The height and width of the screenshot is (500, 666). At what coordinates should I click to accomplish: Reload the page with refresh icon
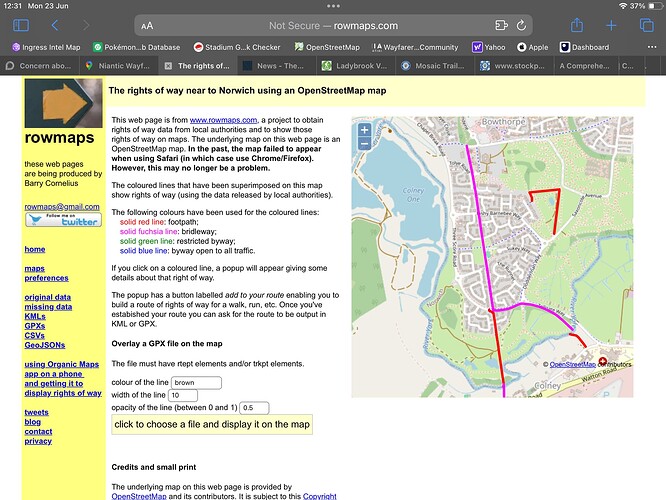[x=521, y=25]
